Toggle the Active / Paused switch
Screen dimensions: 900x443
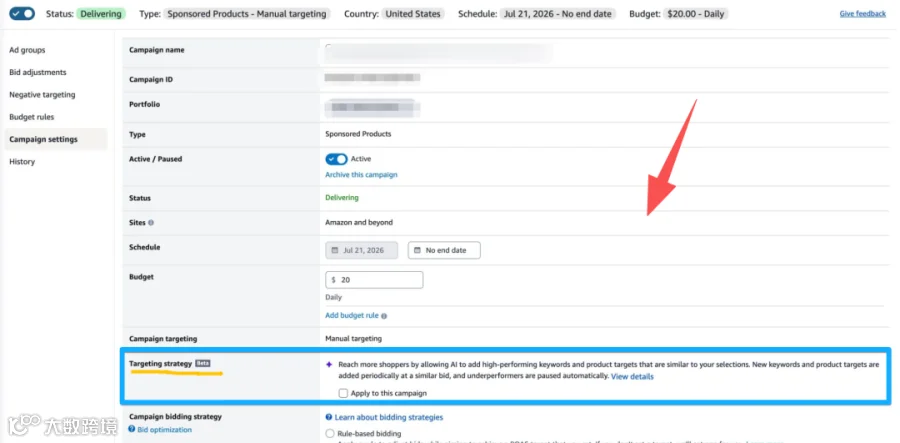336,159
